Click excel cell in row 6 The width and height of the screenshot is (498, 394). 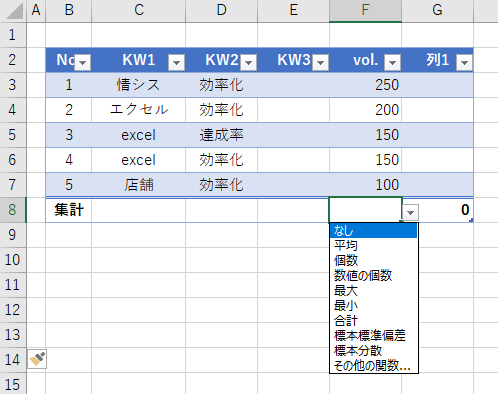[139, 160]
